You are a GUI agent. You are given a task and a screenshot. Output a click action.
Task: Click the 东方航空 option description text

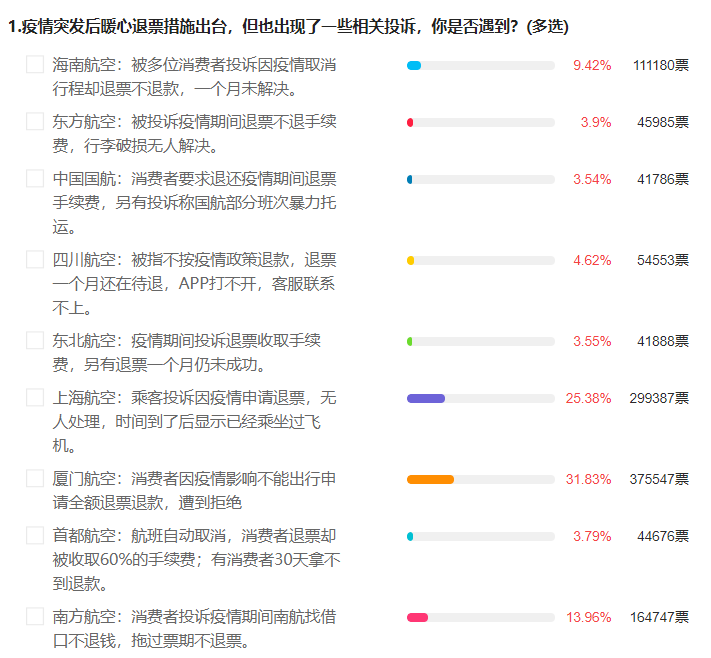coord(194,134)
